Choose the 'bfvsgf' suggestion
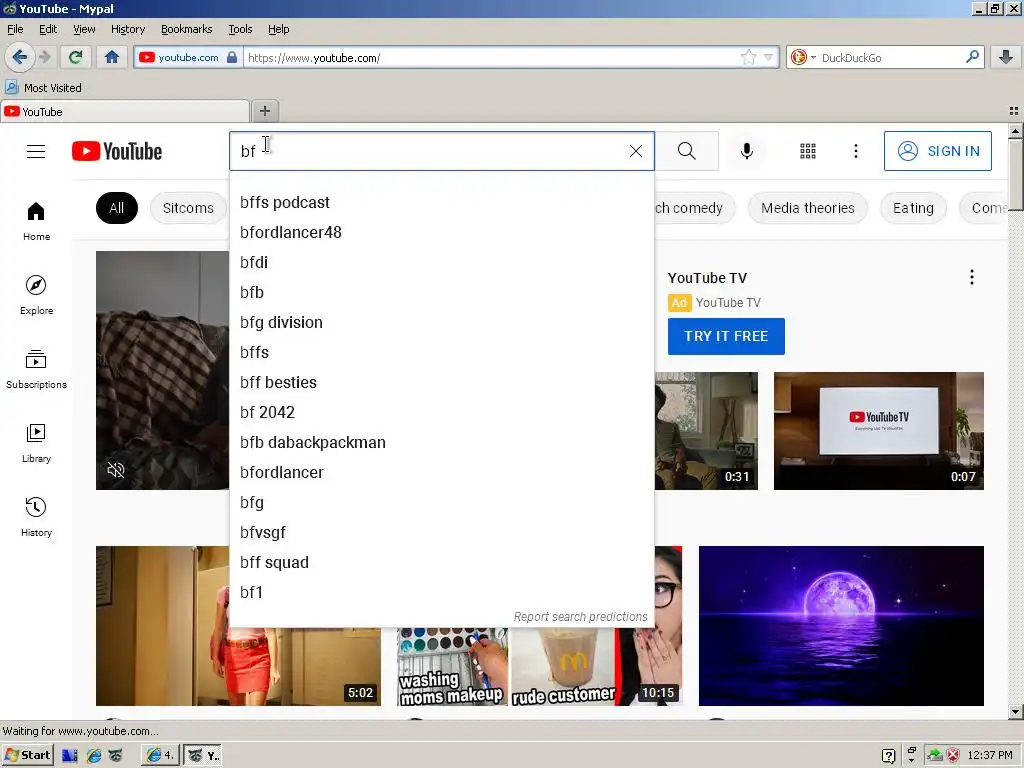This screenshot has width=1024, height=768. click(442, 533)
